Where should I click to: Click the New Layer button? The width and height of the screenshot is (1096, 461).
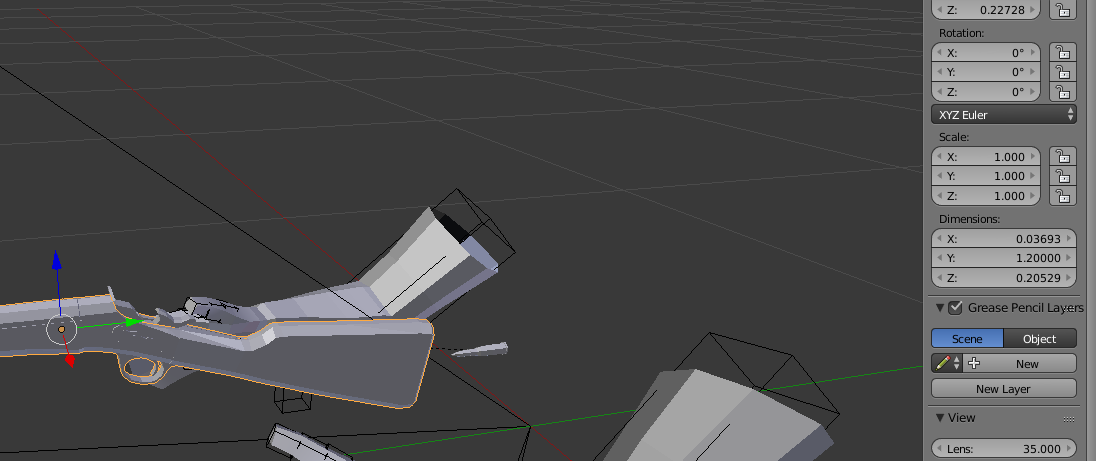[1004, 388]
